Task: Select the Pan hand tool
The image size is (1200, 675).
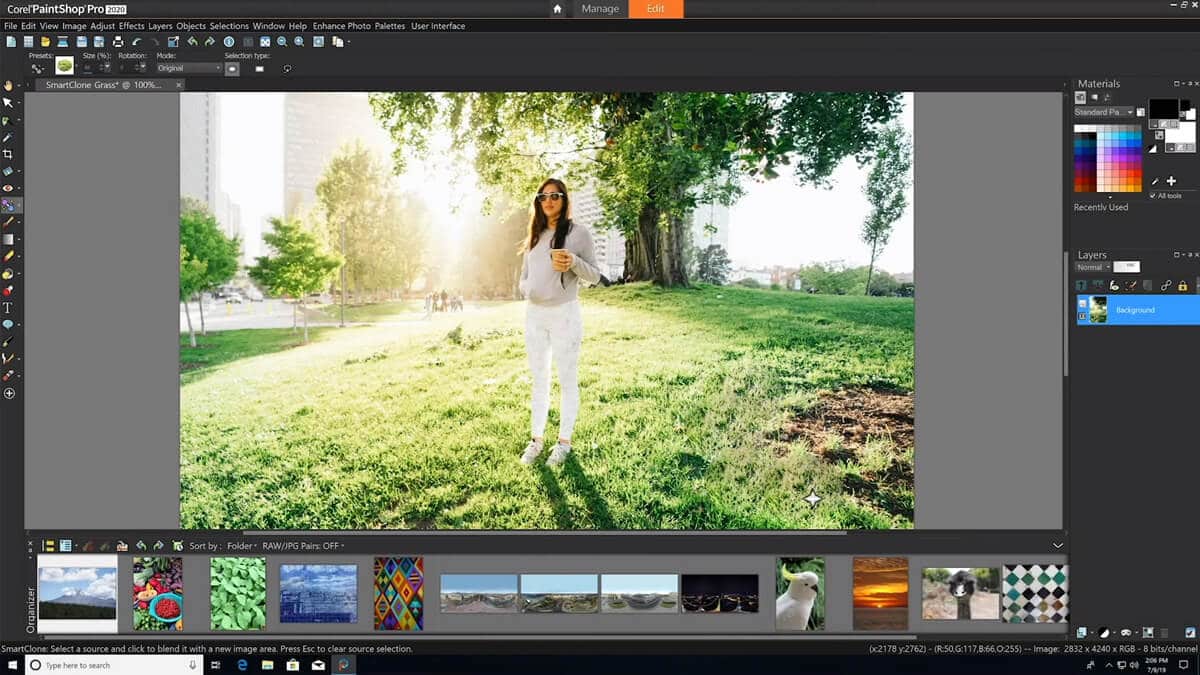Action: click(8, 86)
